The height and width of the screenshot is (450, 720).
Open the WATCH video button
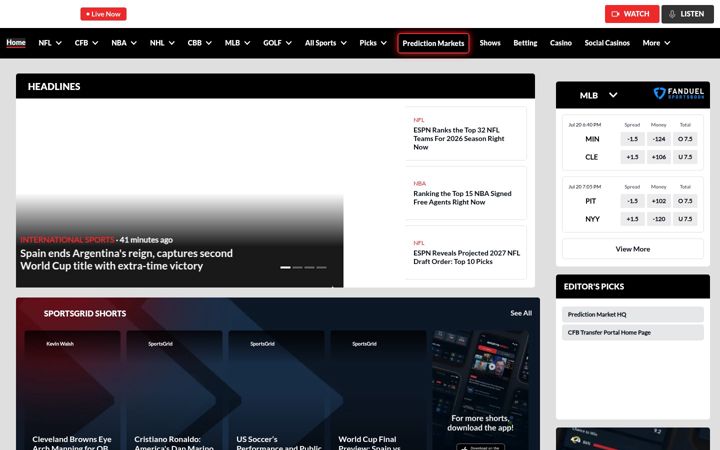coord(631,14)
